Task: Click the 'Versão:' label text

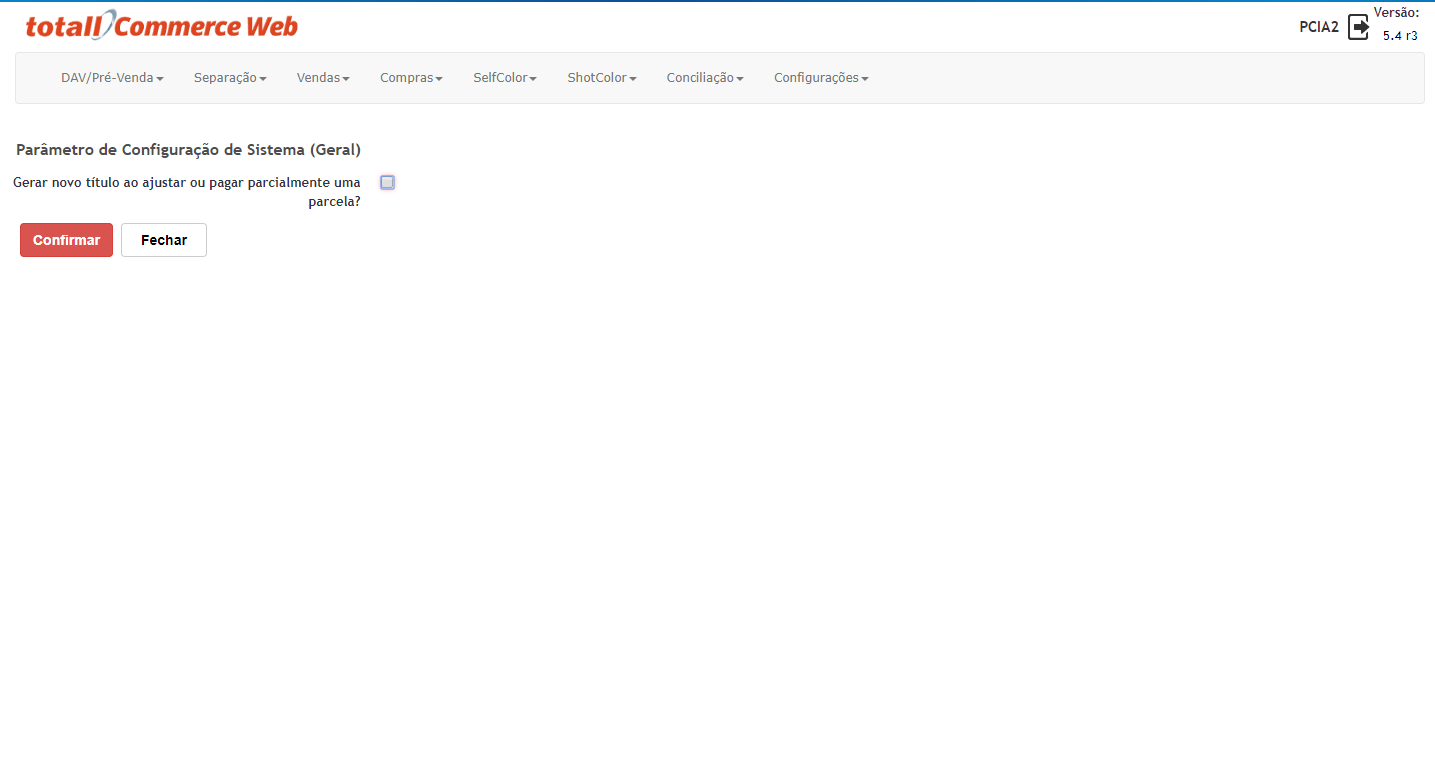Action: pyautogui.click(x=1396, y=12)
